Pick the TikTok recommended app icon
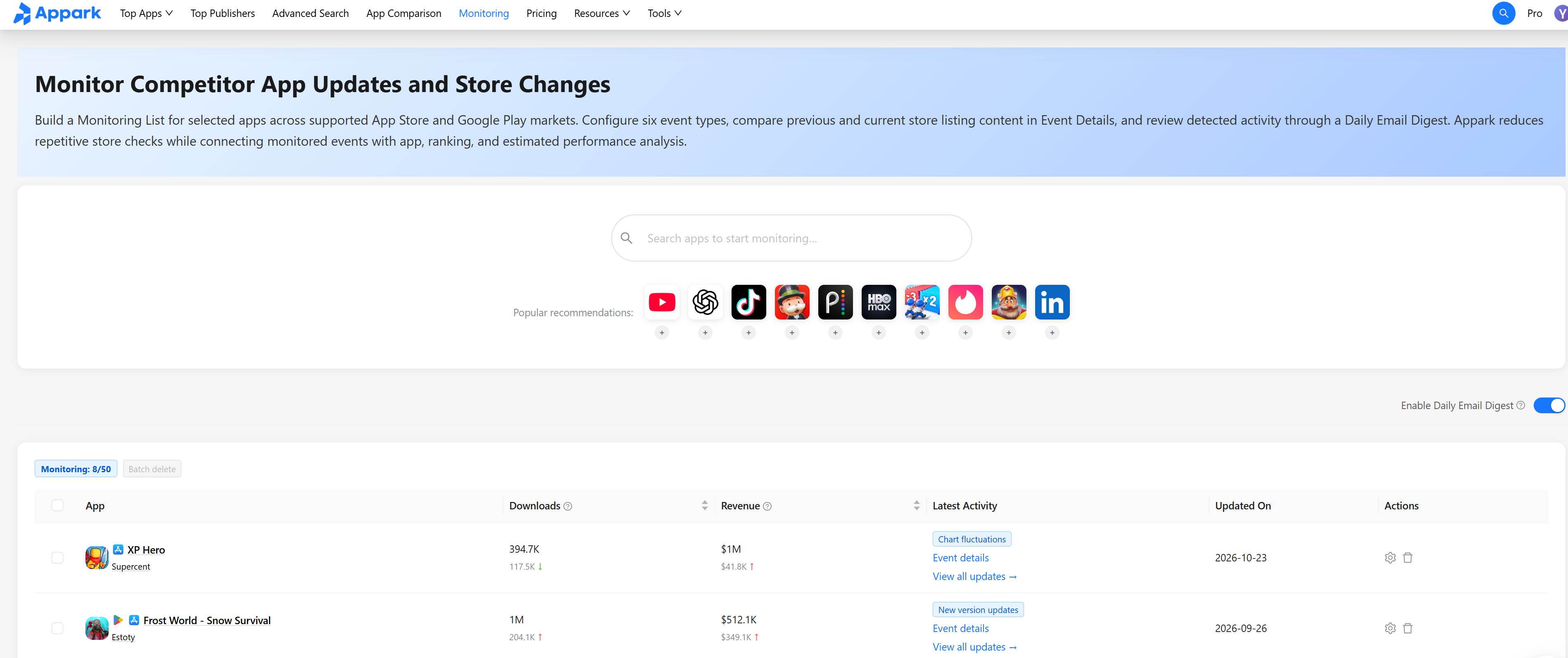 [x=748, y=302]
